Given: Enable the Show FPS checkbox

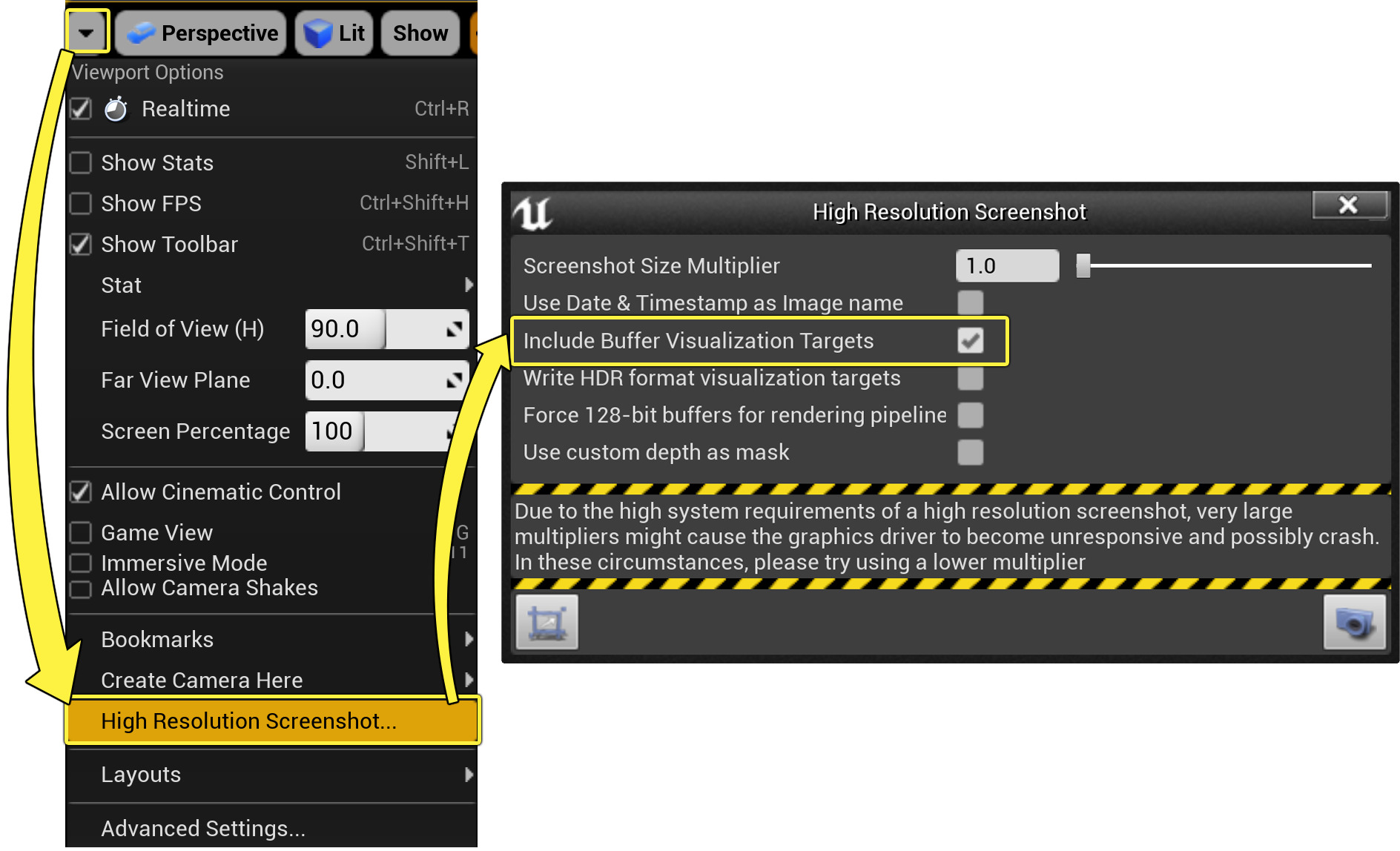Looking at the screenshot, I should pyautogui.click(x=80, y=203).
